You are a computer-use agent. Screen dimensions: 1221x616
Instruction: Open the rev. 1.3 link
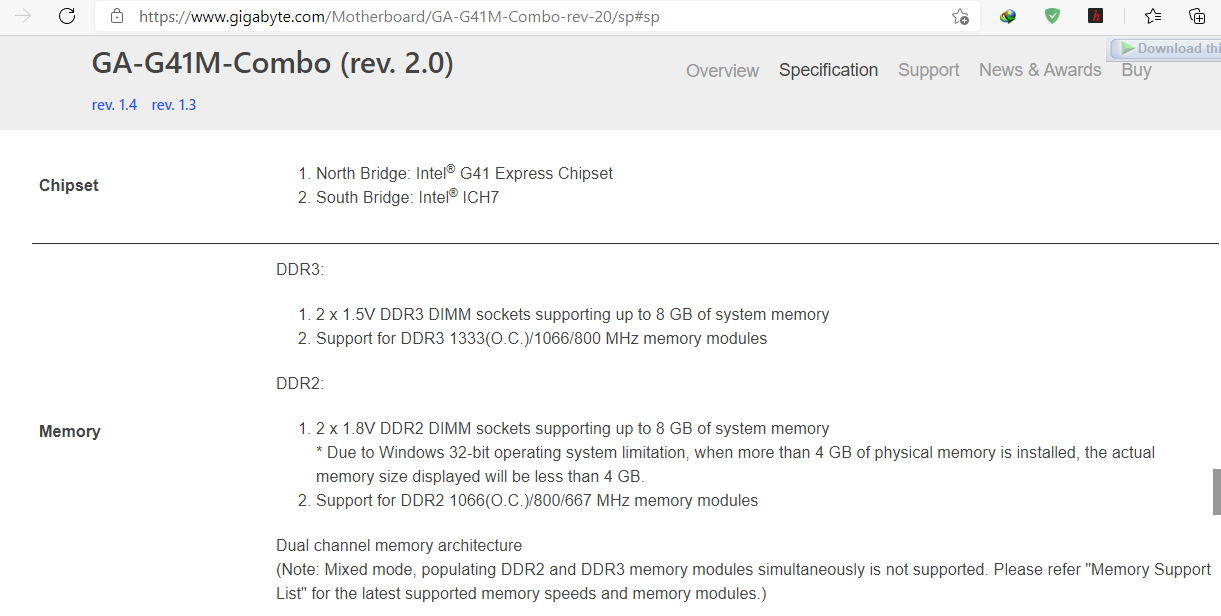174,105
